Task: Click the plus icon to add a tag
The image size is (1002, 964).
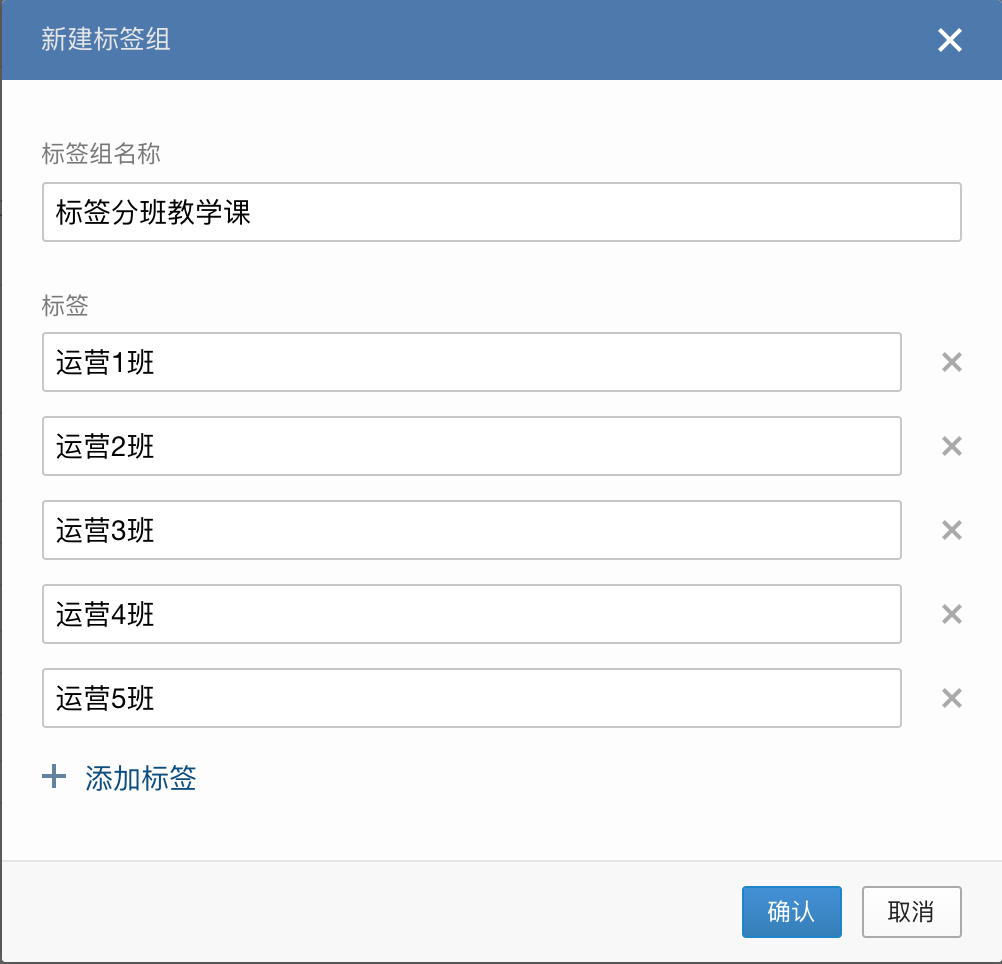Action: tap(54, 777)
